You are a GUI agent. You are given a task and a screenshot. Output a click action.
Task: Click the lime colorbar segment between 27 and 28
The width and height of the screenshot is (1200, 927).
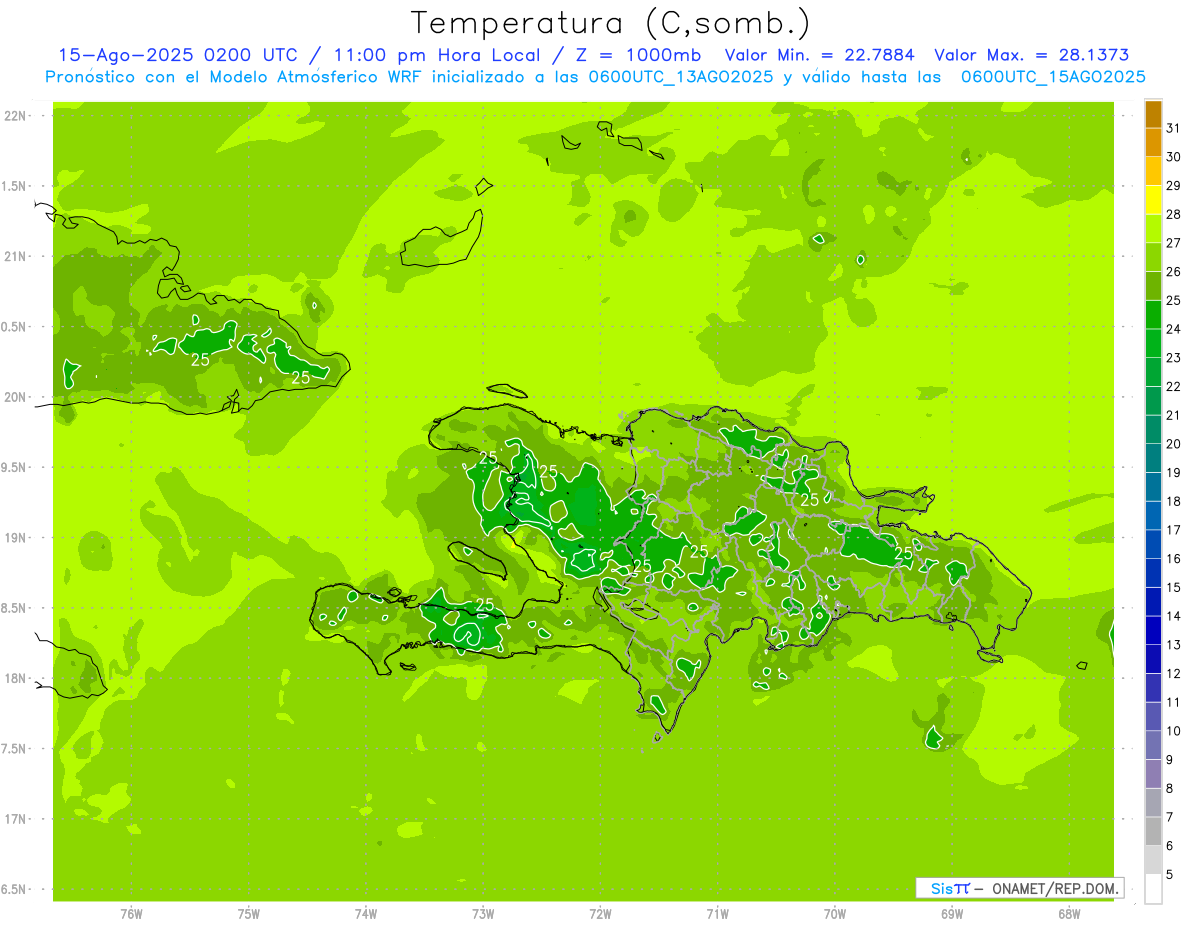(1153, 229)
